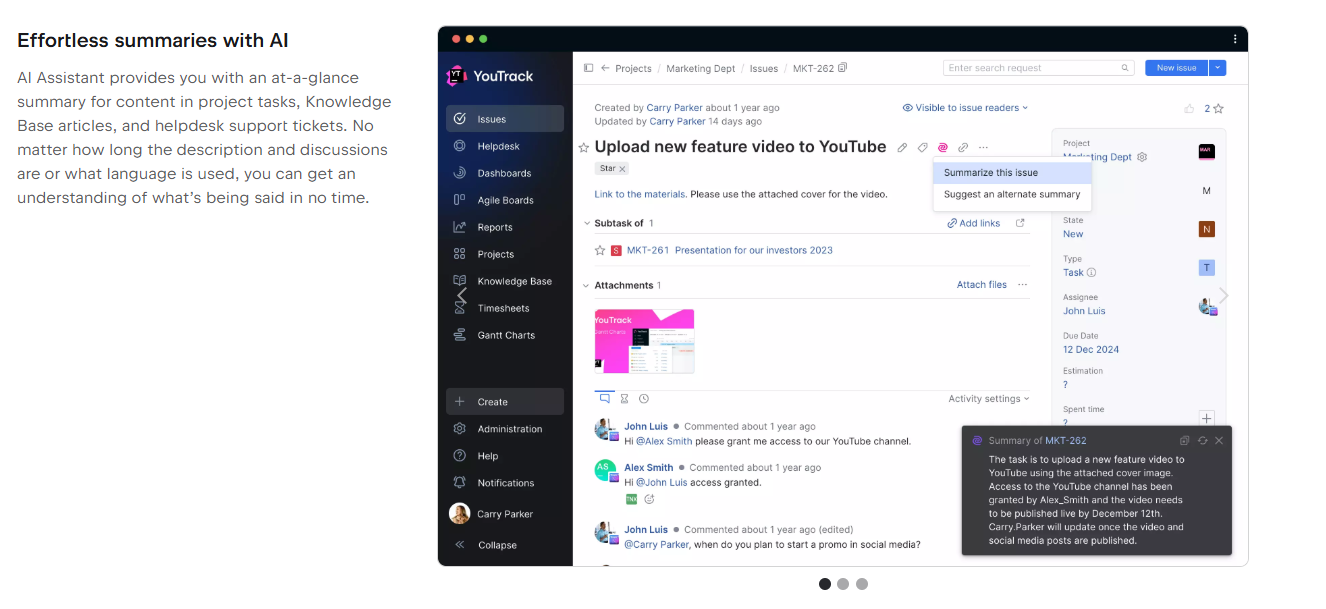Viewport: 1326px width, 609px height.
Task: Open the pink YouTrack attachment thumbnail
Action: click(x=644, y=341)
